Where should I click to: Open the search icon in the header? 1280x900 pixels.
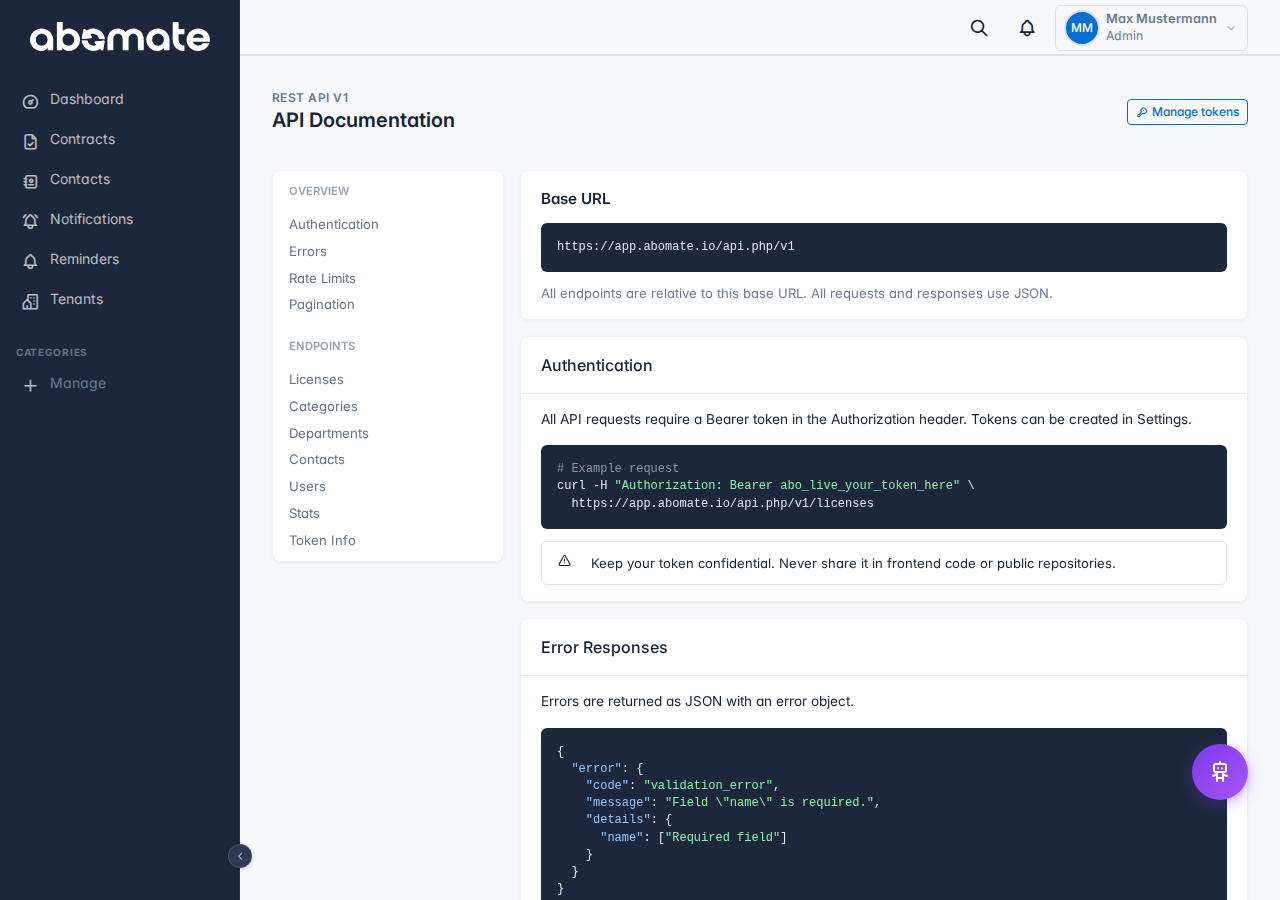(x=977, y=27)
